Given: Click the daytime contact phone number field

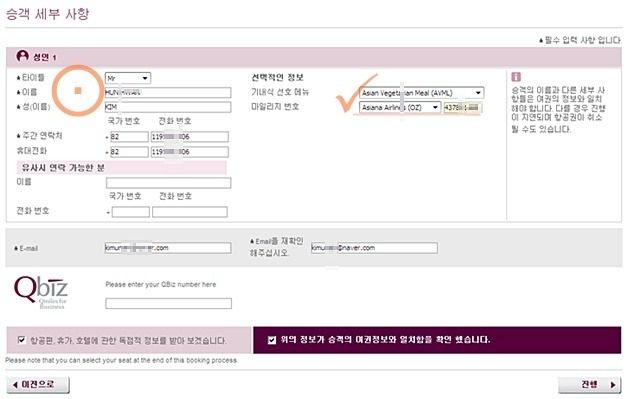Looking at the screenshot, I should (190, 137).
